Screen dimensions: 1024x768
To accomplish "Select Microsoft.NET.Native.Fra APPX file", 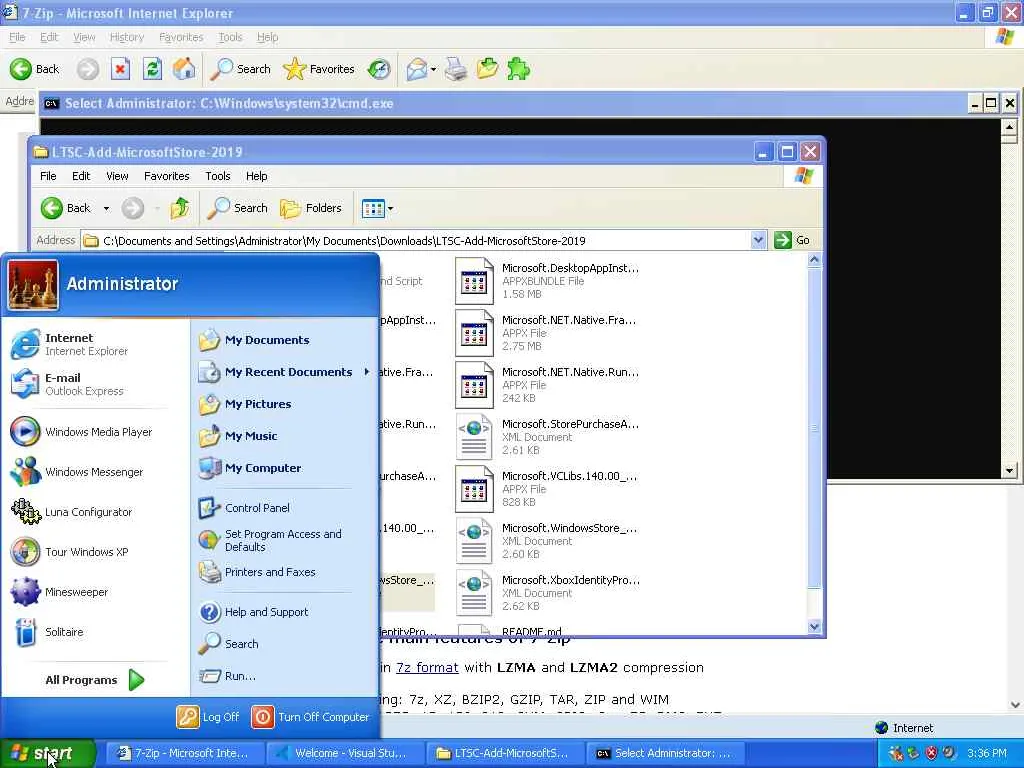I will tap(546, 333).
